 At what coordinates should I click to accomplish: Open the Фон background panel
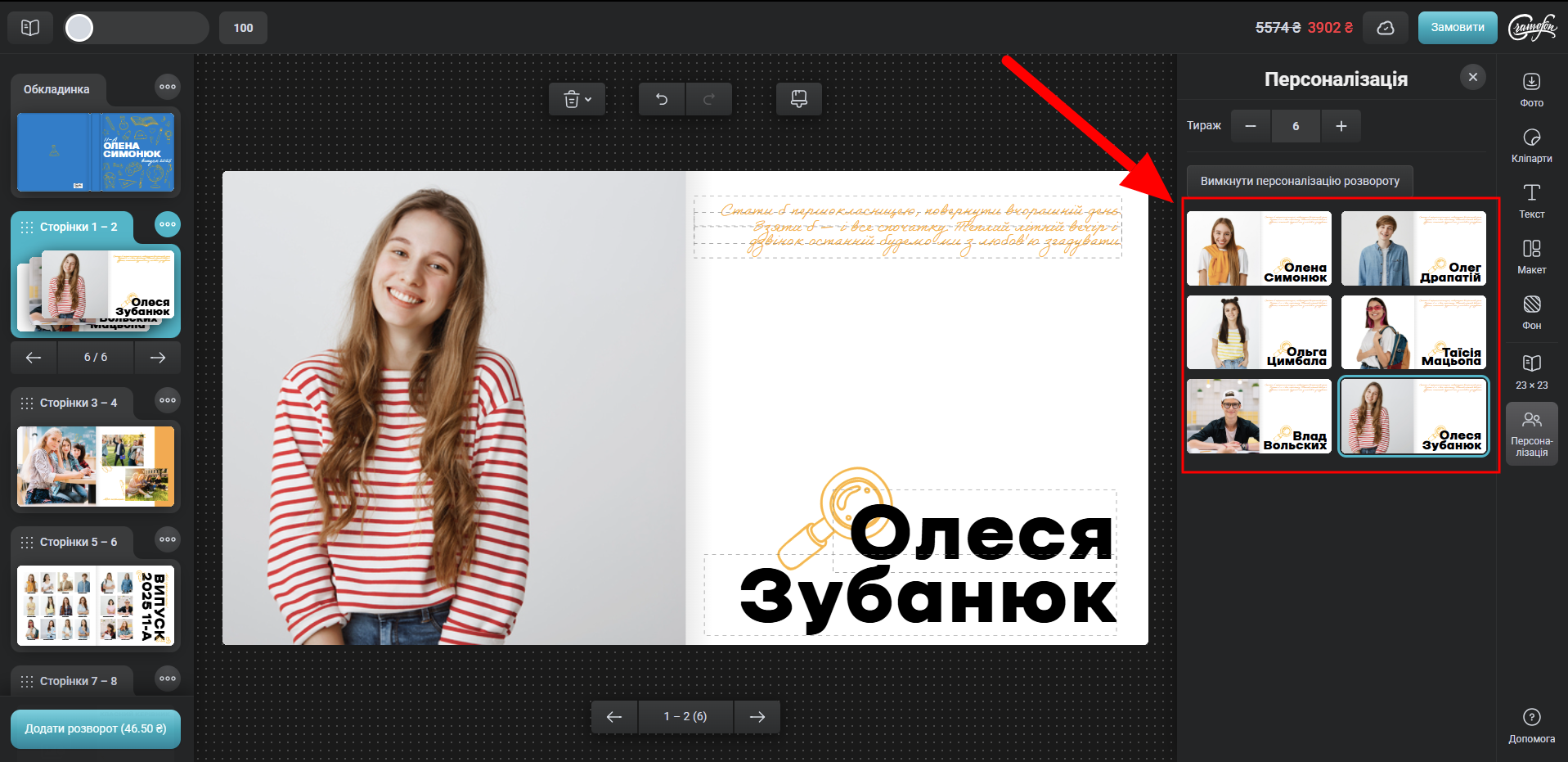[1531, 312]
